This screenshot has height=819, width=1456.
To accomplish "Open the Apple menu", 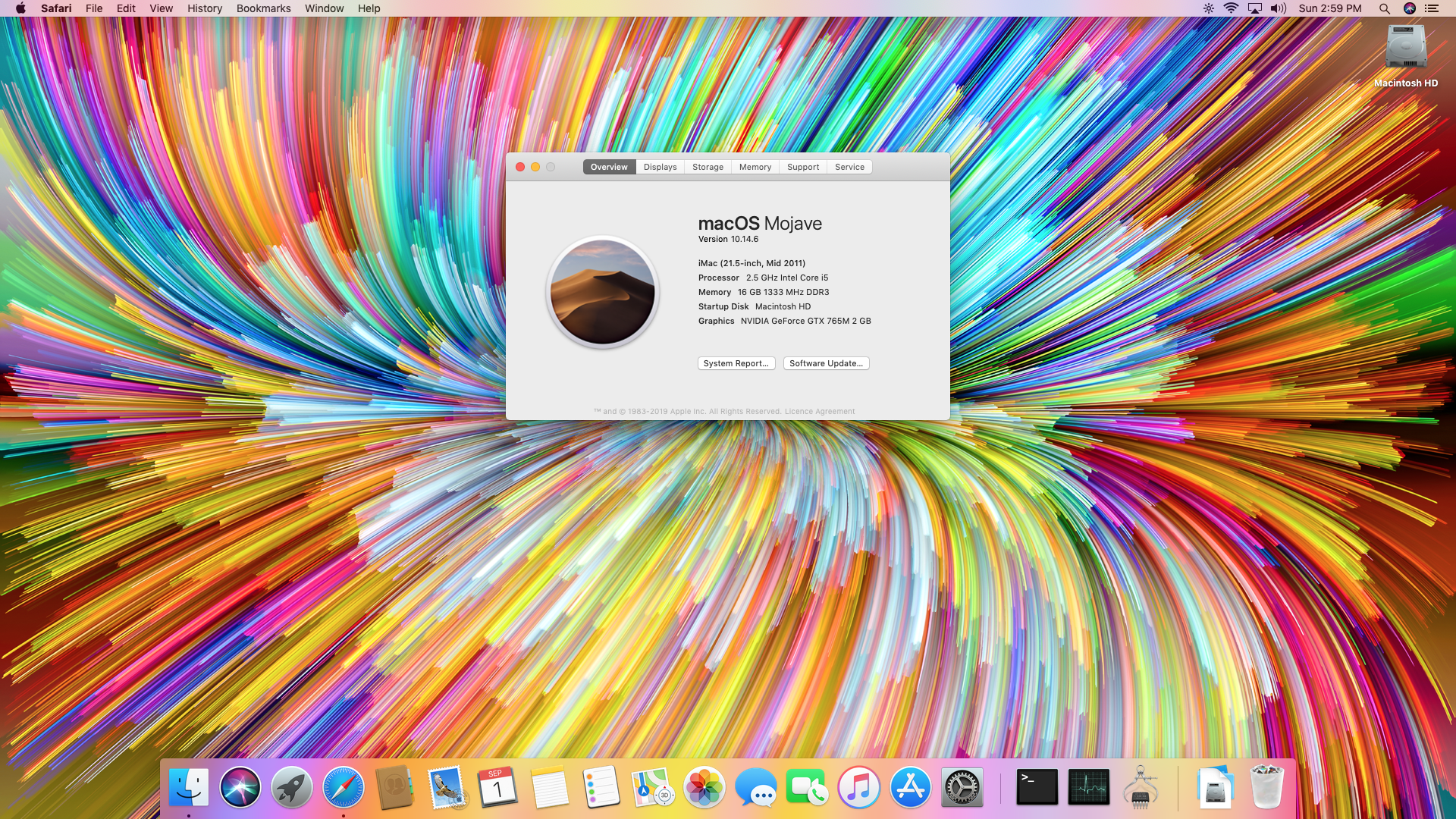I will click(x=20, y=8).
